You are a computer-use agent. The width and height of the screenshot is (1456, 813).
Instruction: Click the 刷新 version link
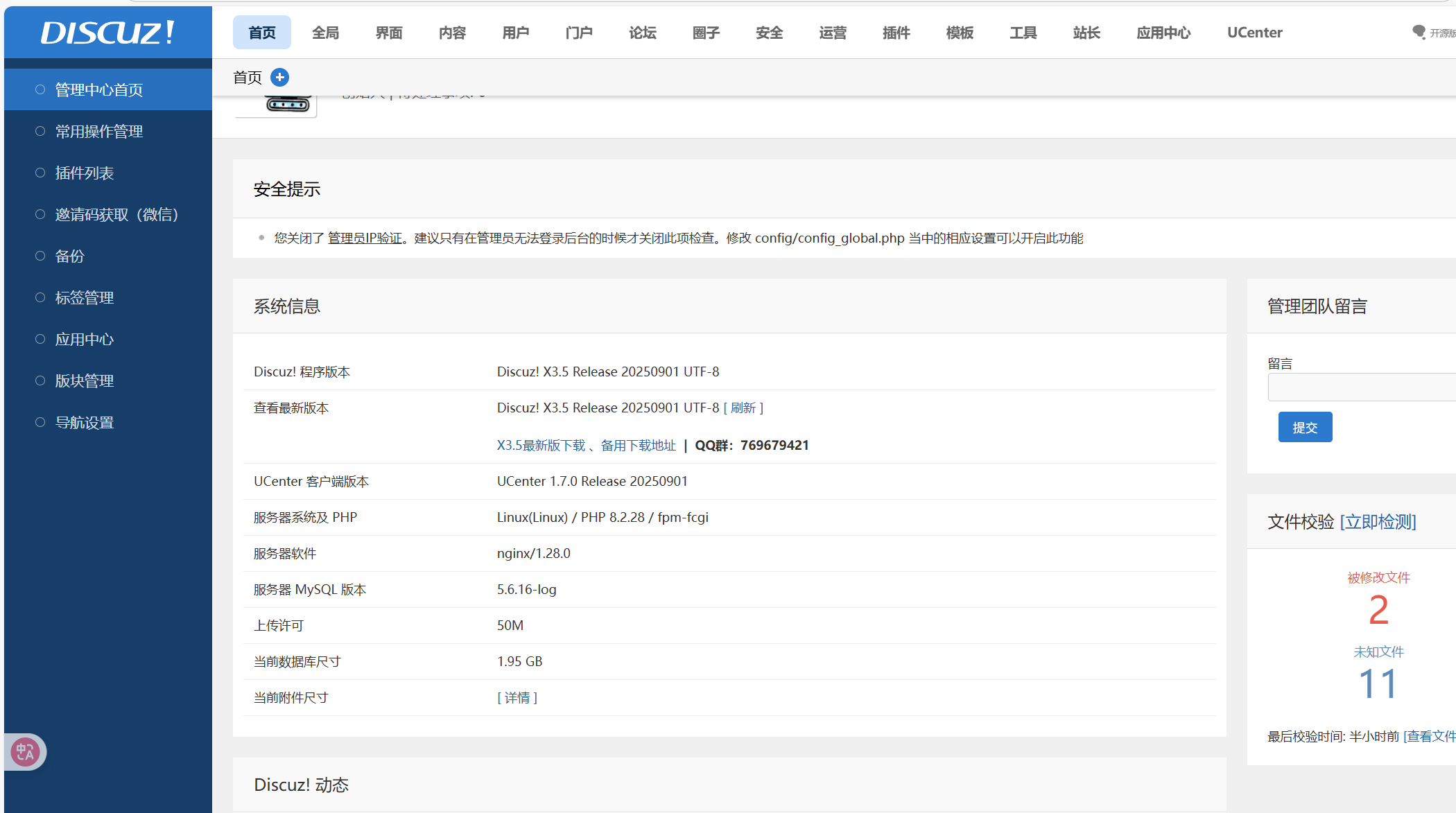tap(743, 408)
